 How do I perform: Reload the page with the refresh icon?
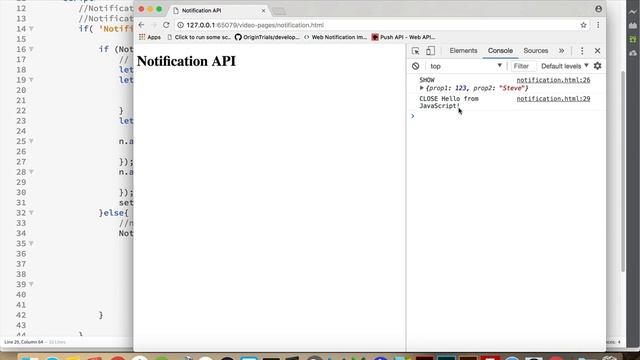point(166,25)
